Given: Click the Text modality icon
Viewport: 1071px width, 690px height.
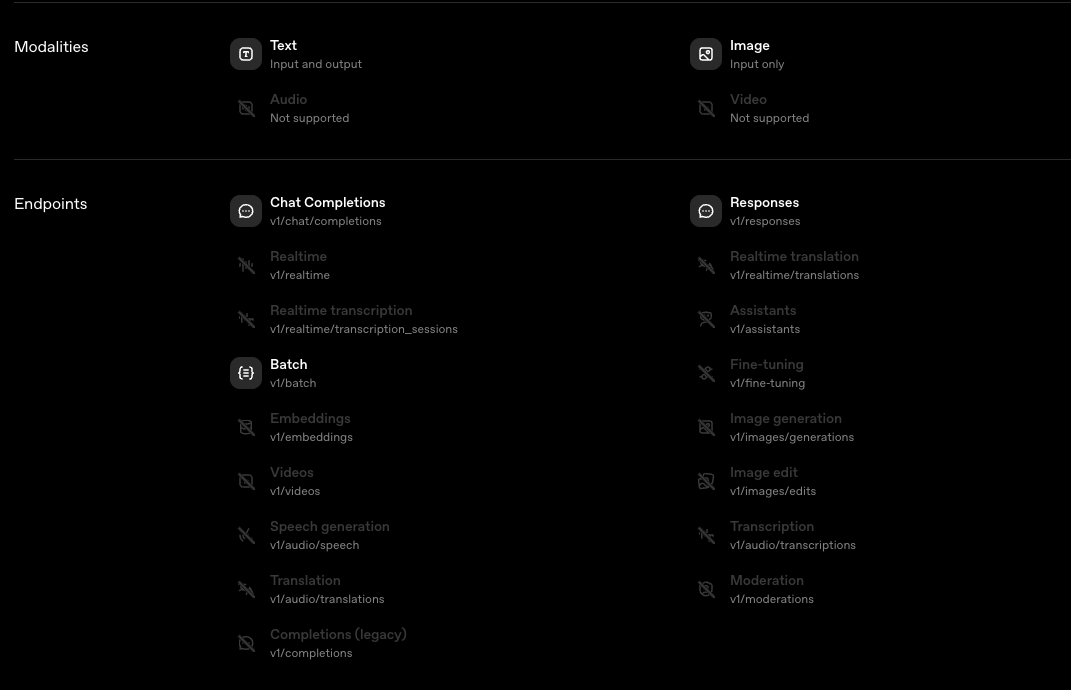Looking at the screenshot, I should 246,54.
